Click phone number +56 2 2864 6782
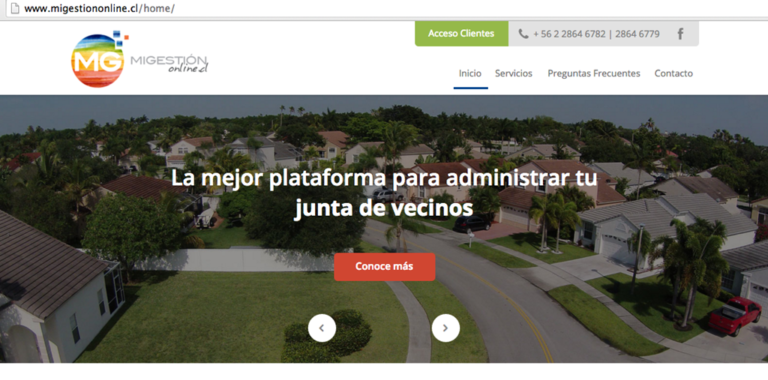This screenshot has height=380, width=768. (x=569, y=34)
